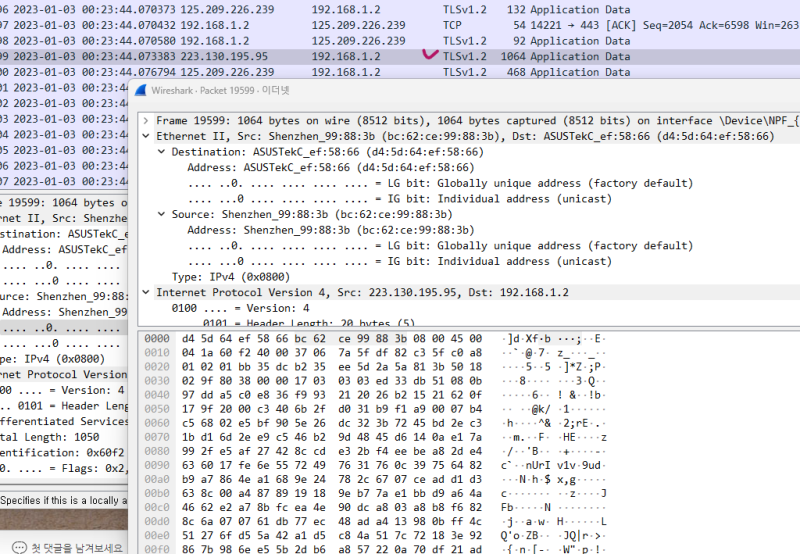800x554 pixels.
Task: Click the speech bubble comment icon
Action: [x=19, y=548]
